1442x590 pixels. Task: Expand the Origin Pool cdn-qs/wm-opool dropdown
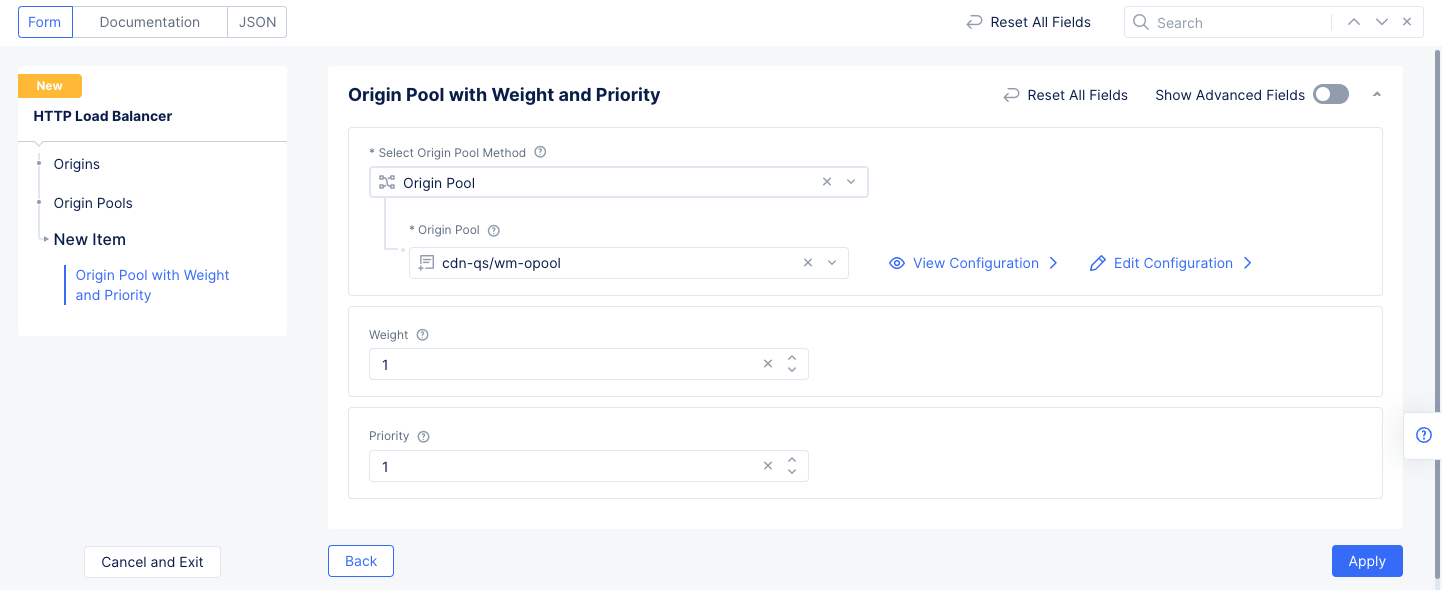click(831, 263)
